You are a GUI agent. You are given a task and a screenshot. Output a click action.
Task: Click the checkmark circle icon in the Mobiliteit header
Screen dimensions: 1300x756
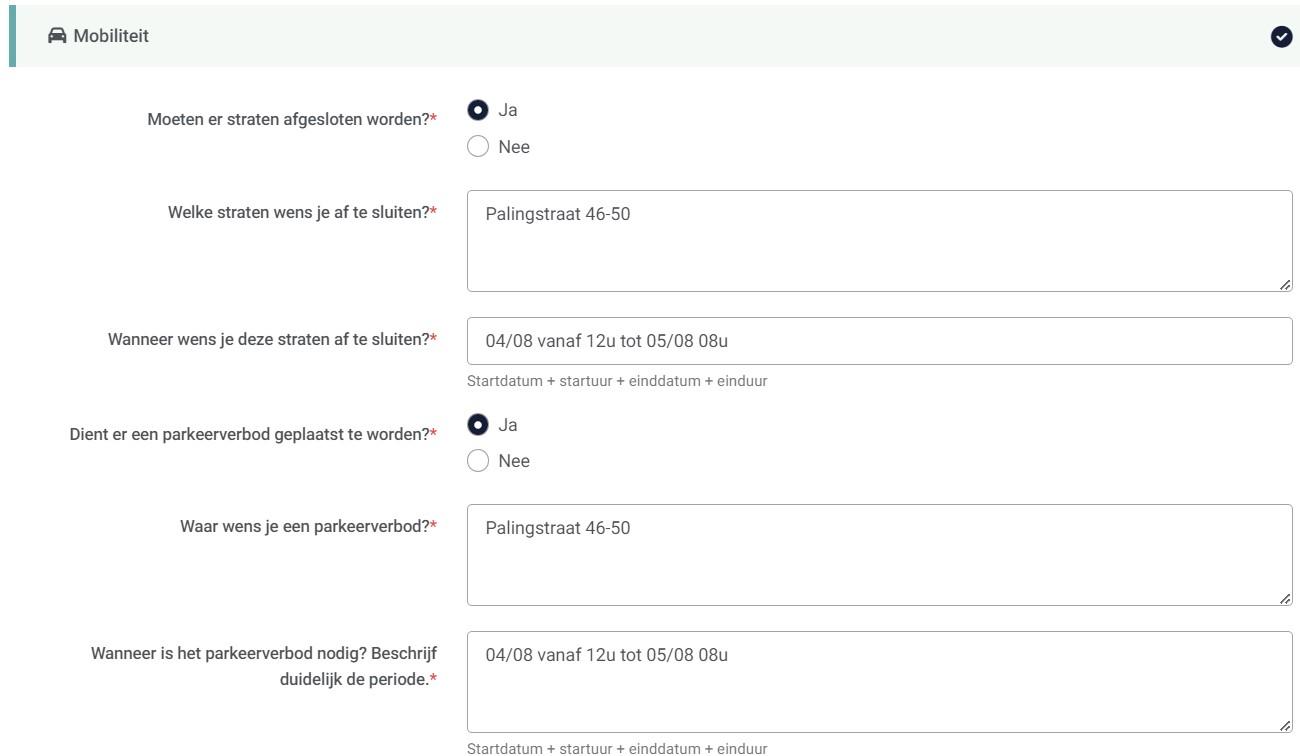1280,37
